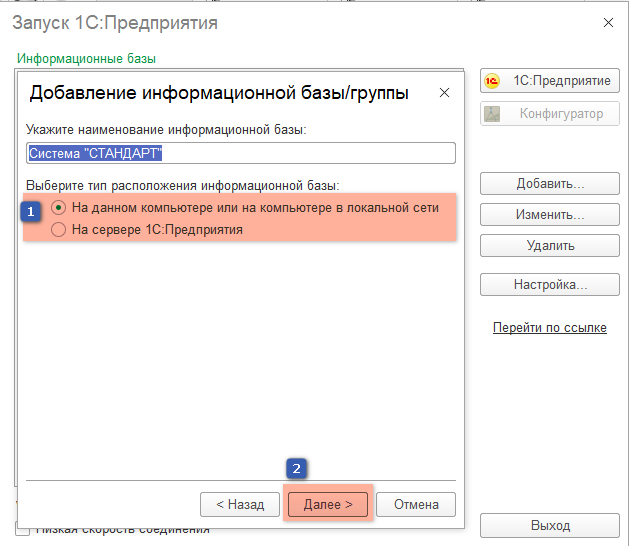
Task: Follow the 'Перейти по ссылке' link
Action: click(550, 327)
